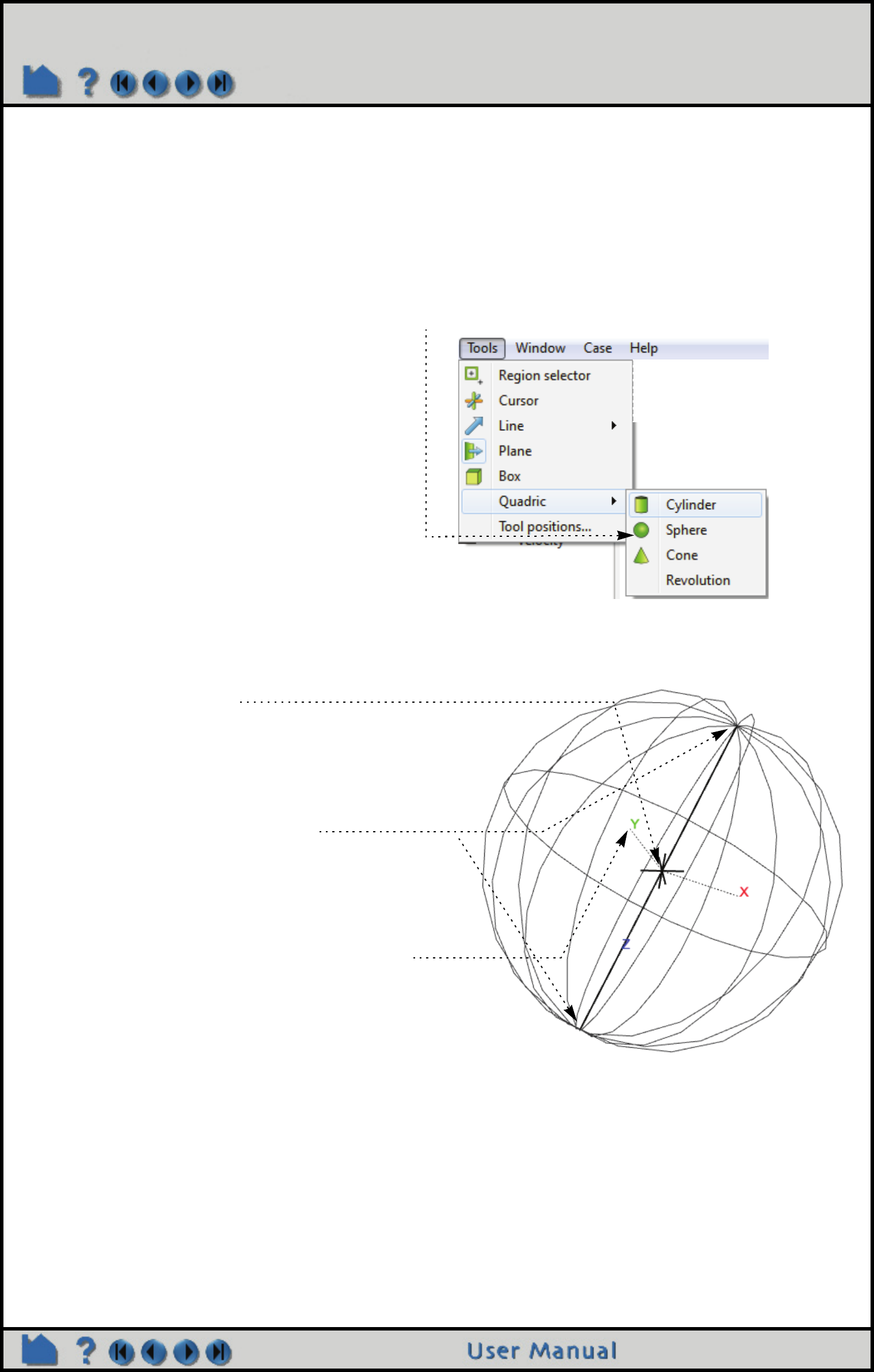The height and width of the screenshot is (1372, 874).
Task: Open the User Manual link in the footer
Action: pos(542,1351)
